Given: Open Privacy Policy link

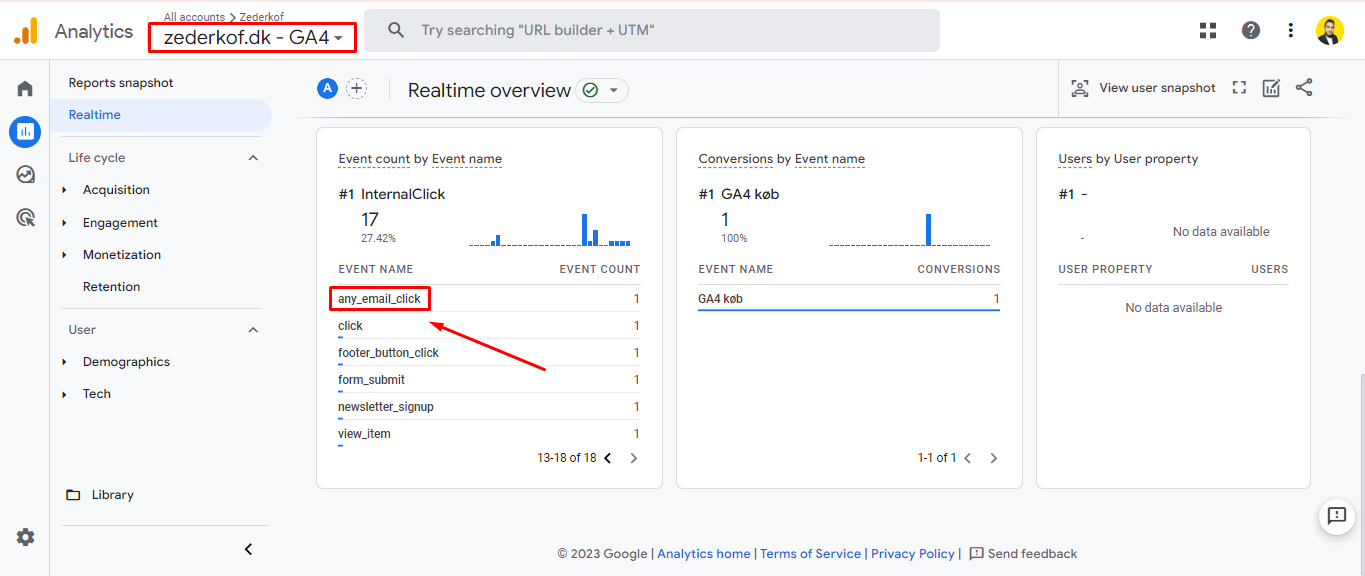Looking at the screenshot, I should [913, 554].
